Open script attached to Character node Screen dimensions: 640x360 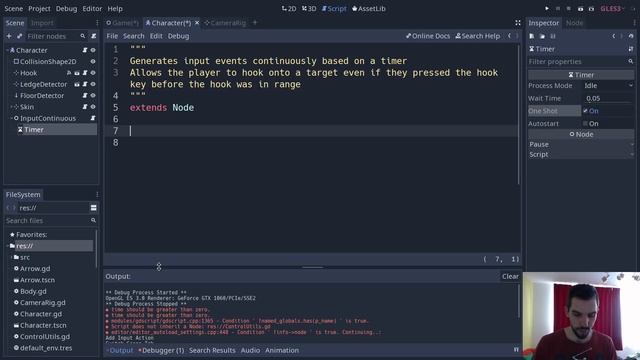(x=85, y=50)
